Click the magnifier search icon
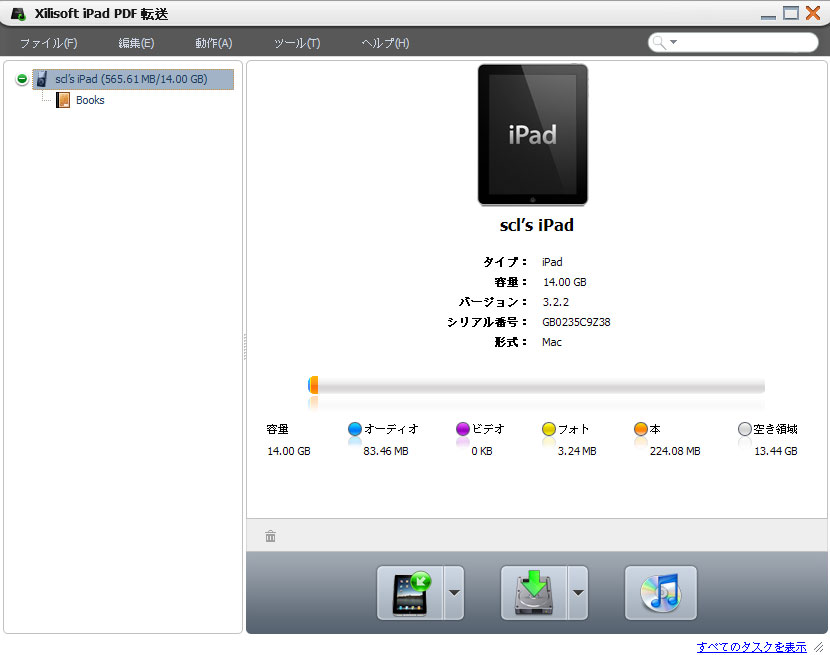The height and width of the screenshot is (655, 830). coord(661,42)
